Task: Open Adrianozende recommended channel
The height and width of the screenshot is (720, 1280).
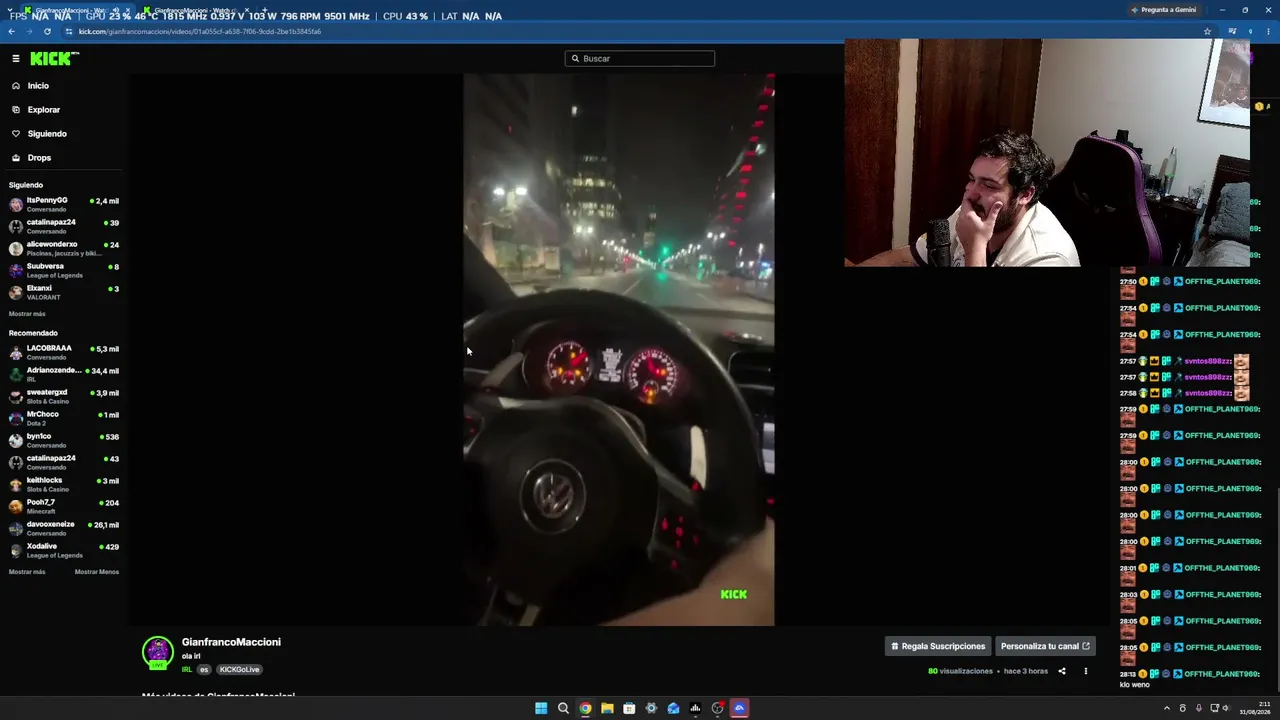Action: (x=64, y=374)
